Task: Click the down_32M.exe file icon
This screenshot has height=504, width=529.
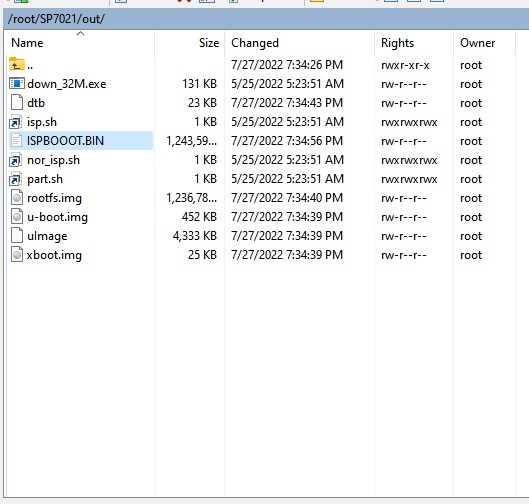Action: pos(17,83)
